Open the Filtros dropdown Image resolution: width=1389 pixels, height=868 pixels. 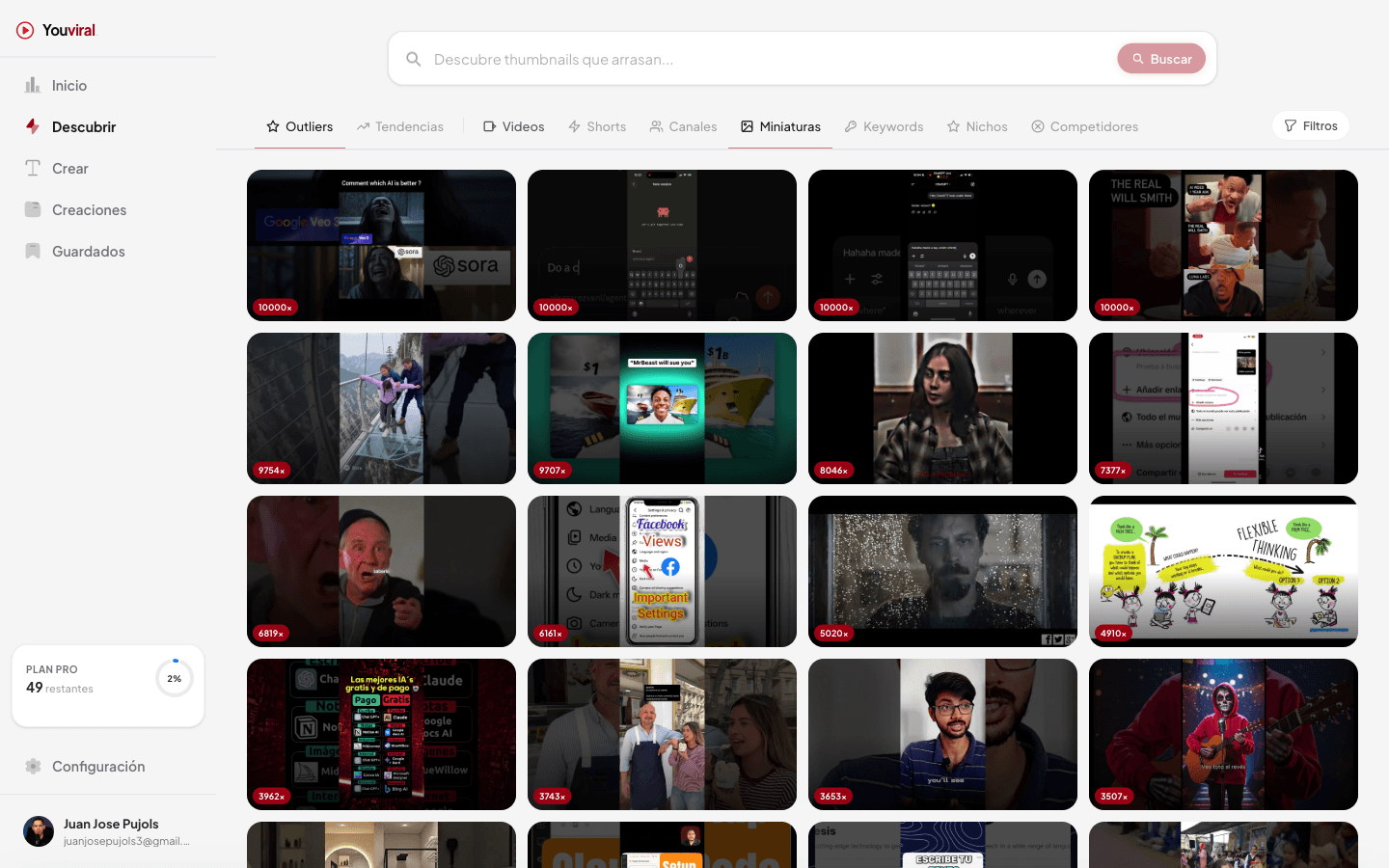click(x=1311, y=125)
